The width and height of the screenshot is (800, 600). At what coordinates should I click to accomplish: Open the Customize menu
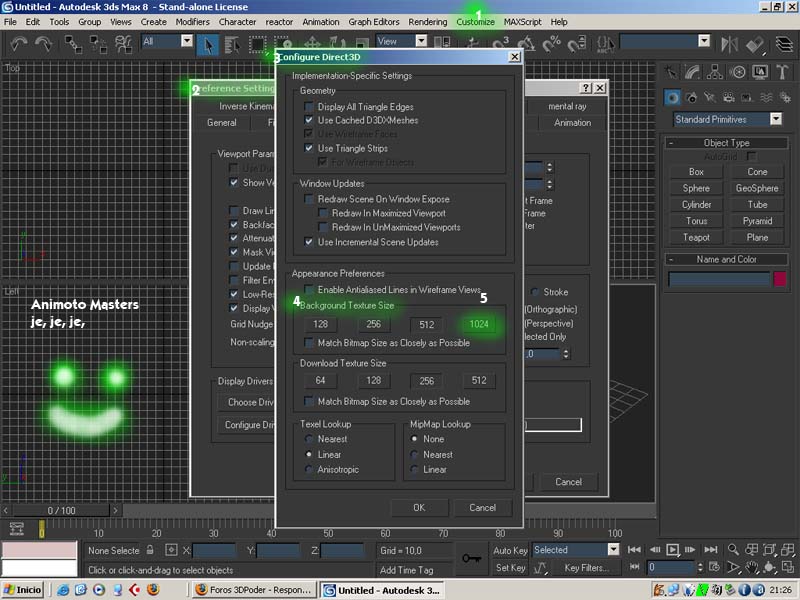pos(476,22)
